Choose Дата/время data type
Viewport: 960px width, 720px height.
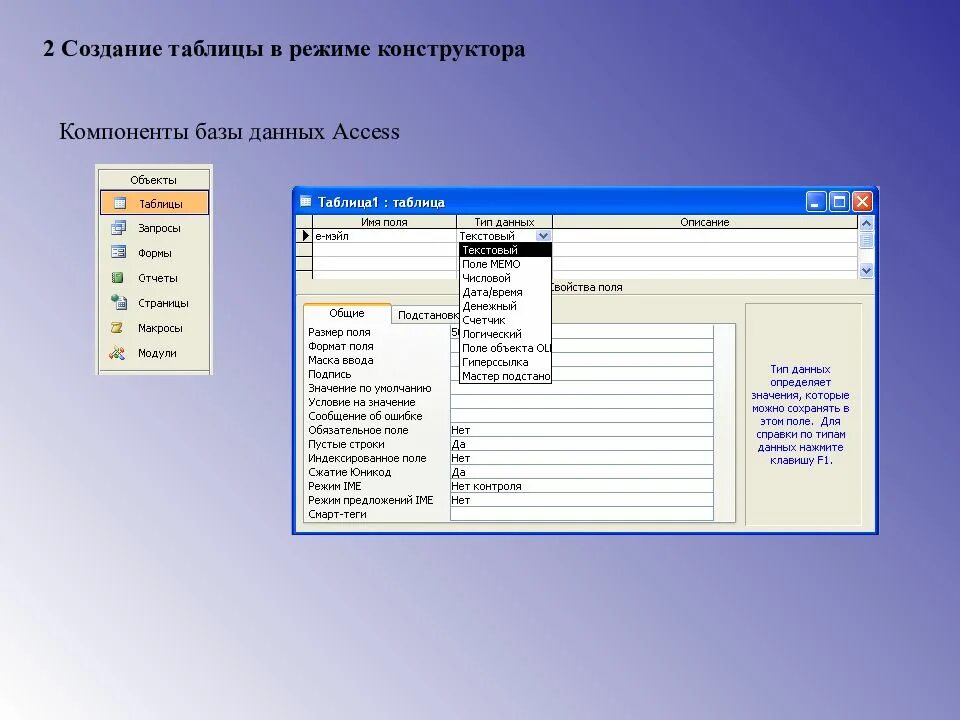pos(505,292)
